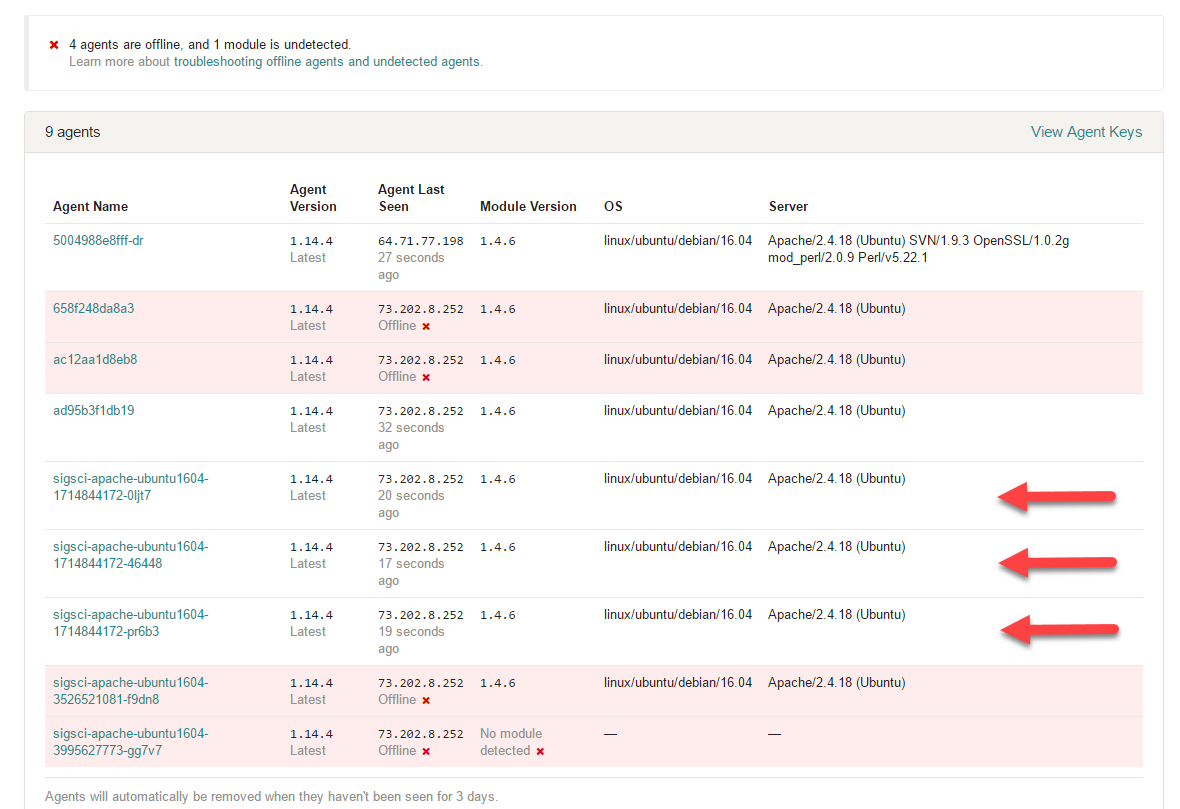Screen dimensions: 1180x809
Task: Open troubleshooting offline agents and undetected agents link
Action: pyautogui.click(x=327, y=62)
